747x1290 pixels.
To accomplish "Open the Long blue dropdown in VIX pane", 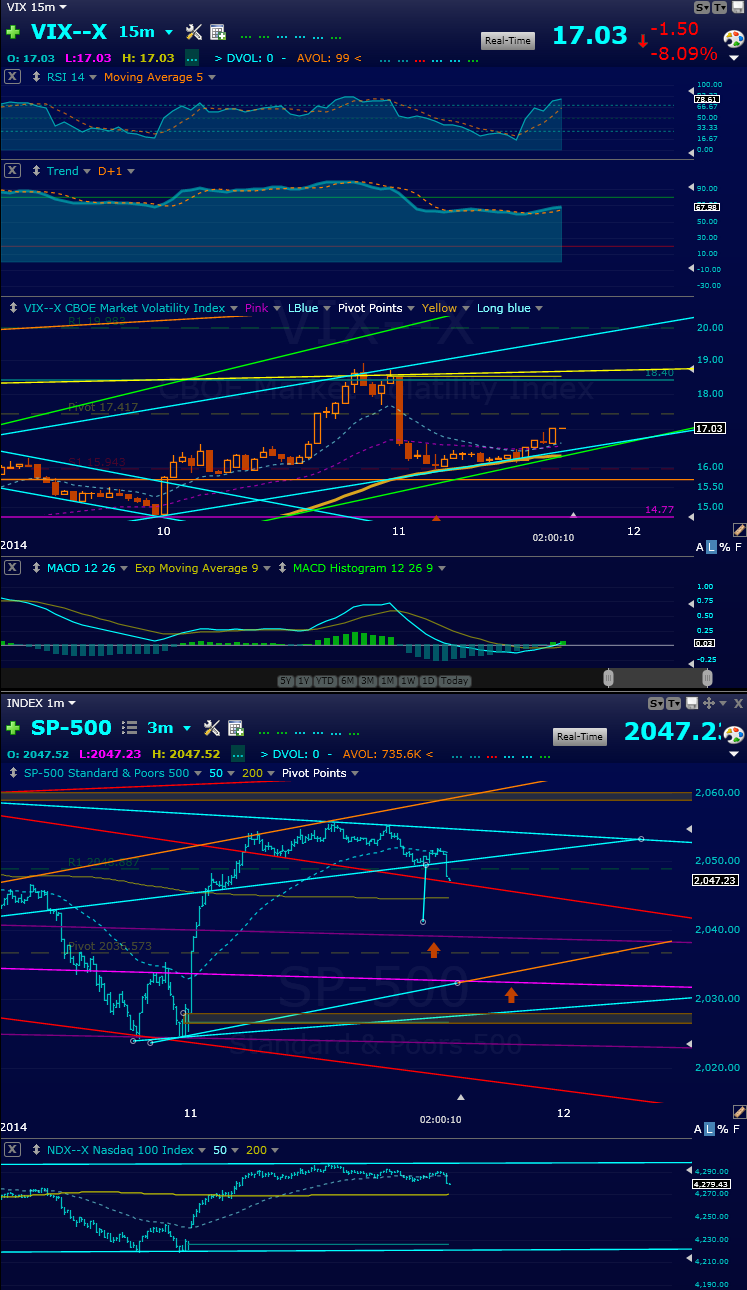I will click(540, 308).
